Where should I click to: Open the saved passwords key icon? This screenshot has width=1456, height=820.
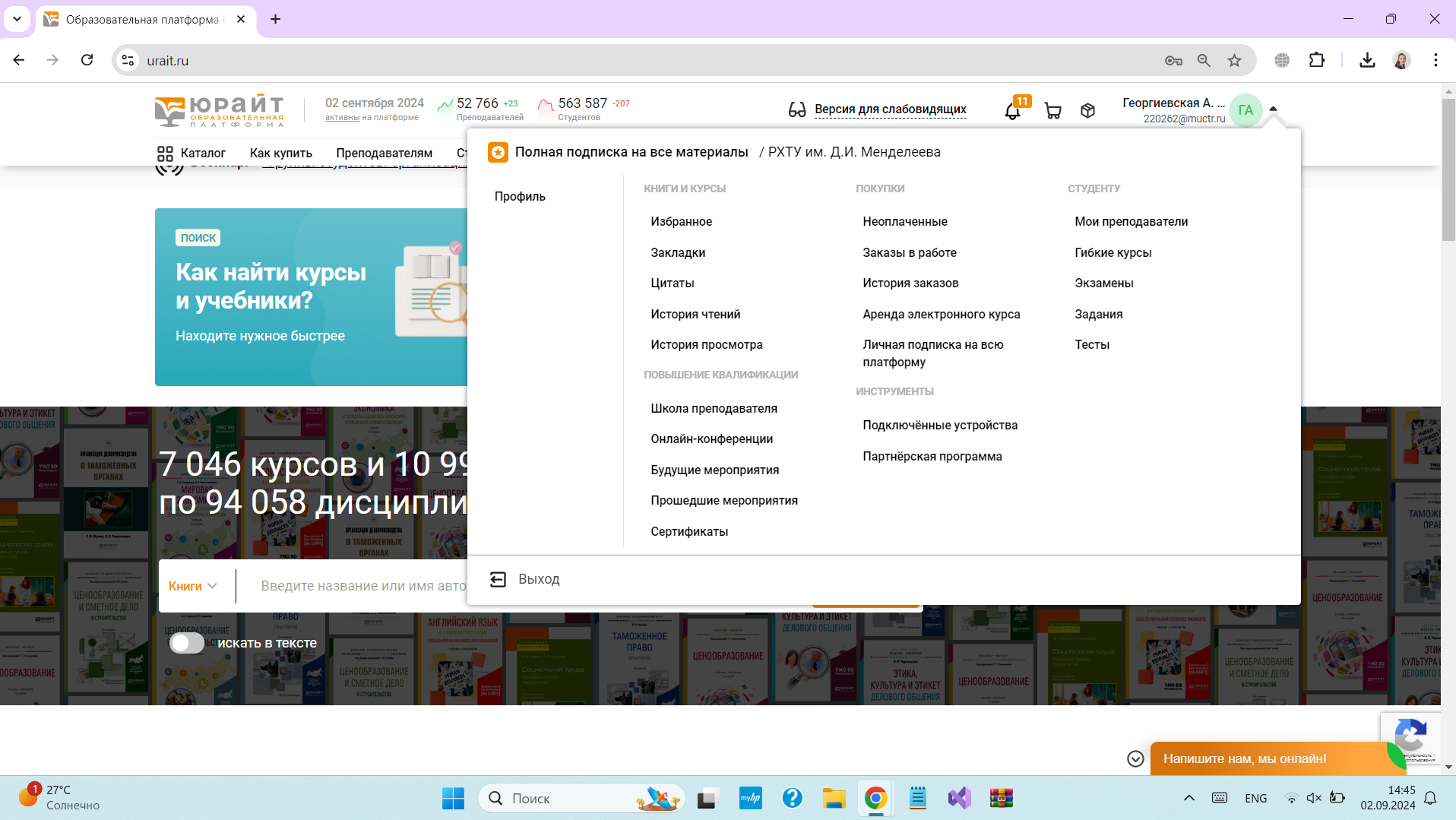point(1173,60)
